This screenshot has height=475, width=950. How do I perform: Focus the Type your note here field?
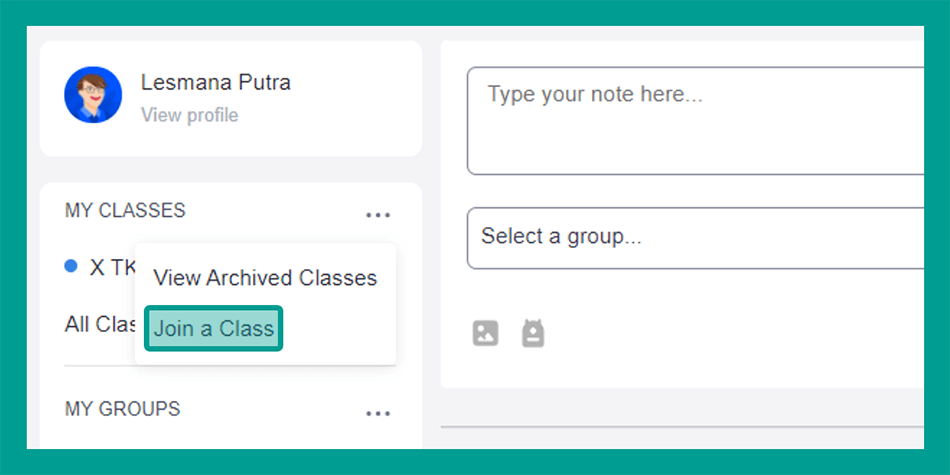[x=695, y=121]
